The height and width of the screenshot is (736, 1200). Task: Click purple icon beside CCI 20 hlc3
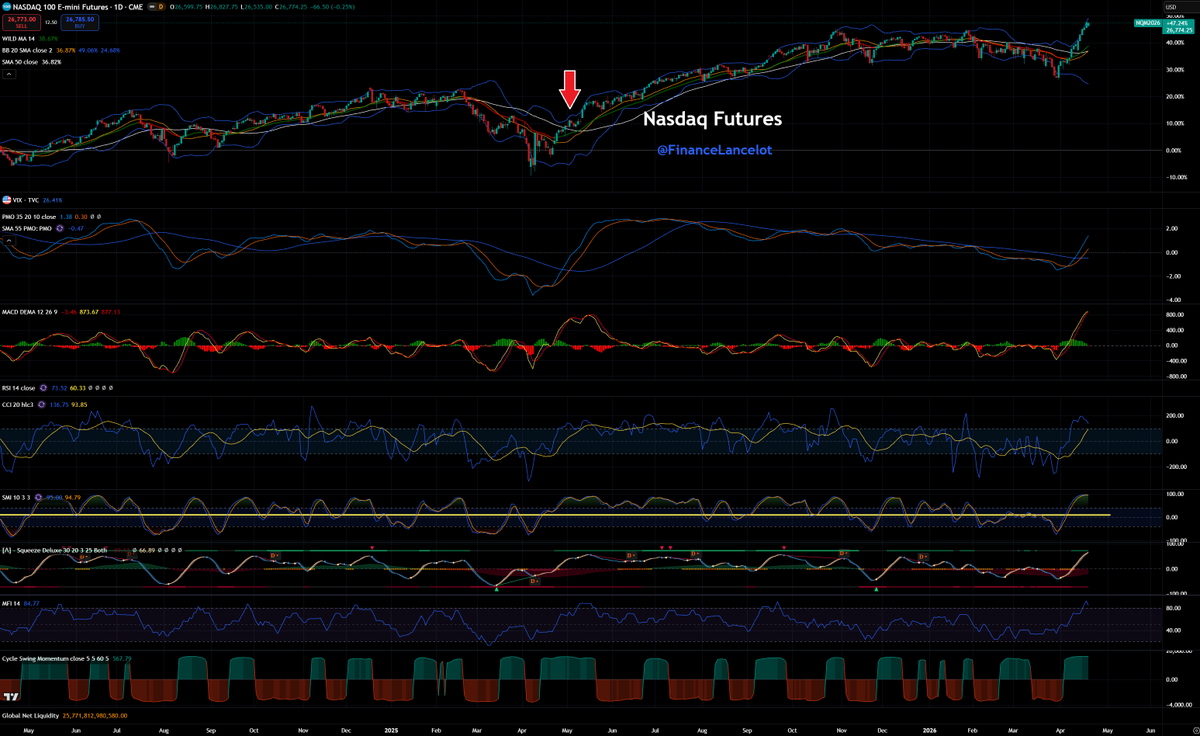41,404
